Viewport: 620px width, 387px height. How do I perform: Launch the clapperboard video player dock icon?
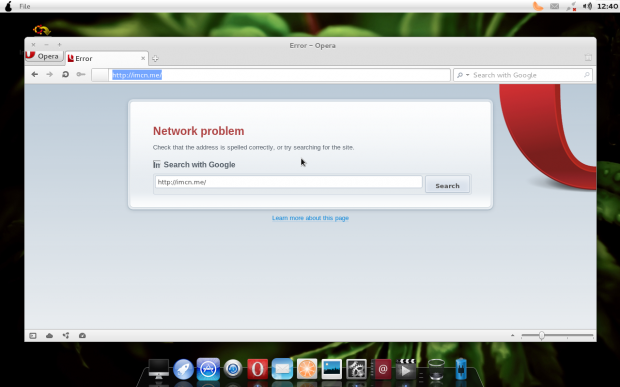[x=406, y=369]
